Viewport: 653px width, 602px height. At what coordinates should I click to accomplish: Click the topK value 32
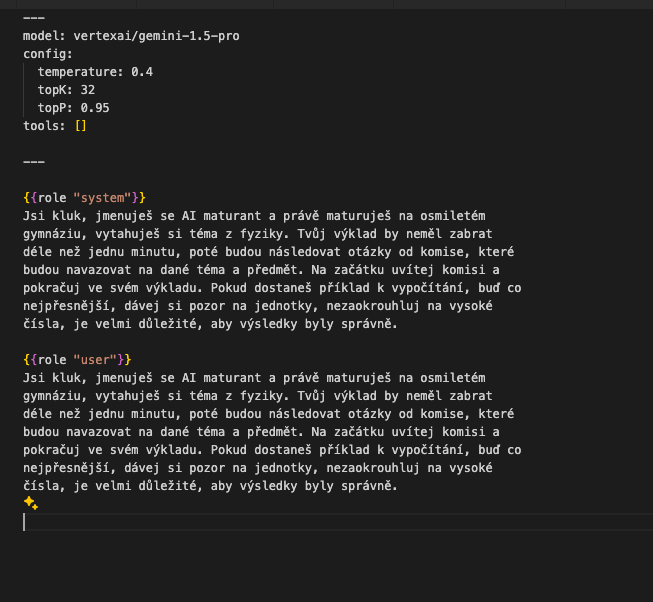click(88, 89)
